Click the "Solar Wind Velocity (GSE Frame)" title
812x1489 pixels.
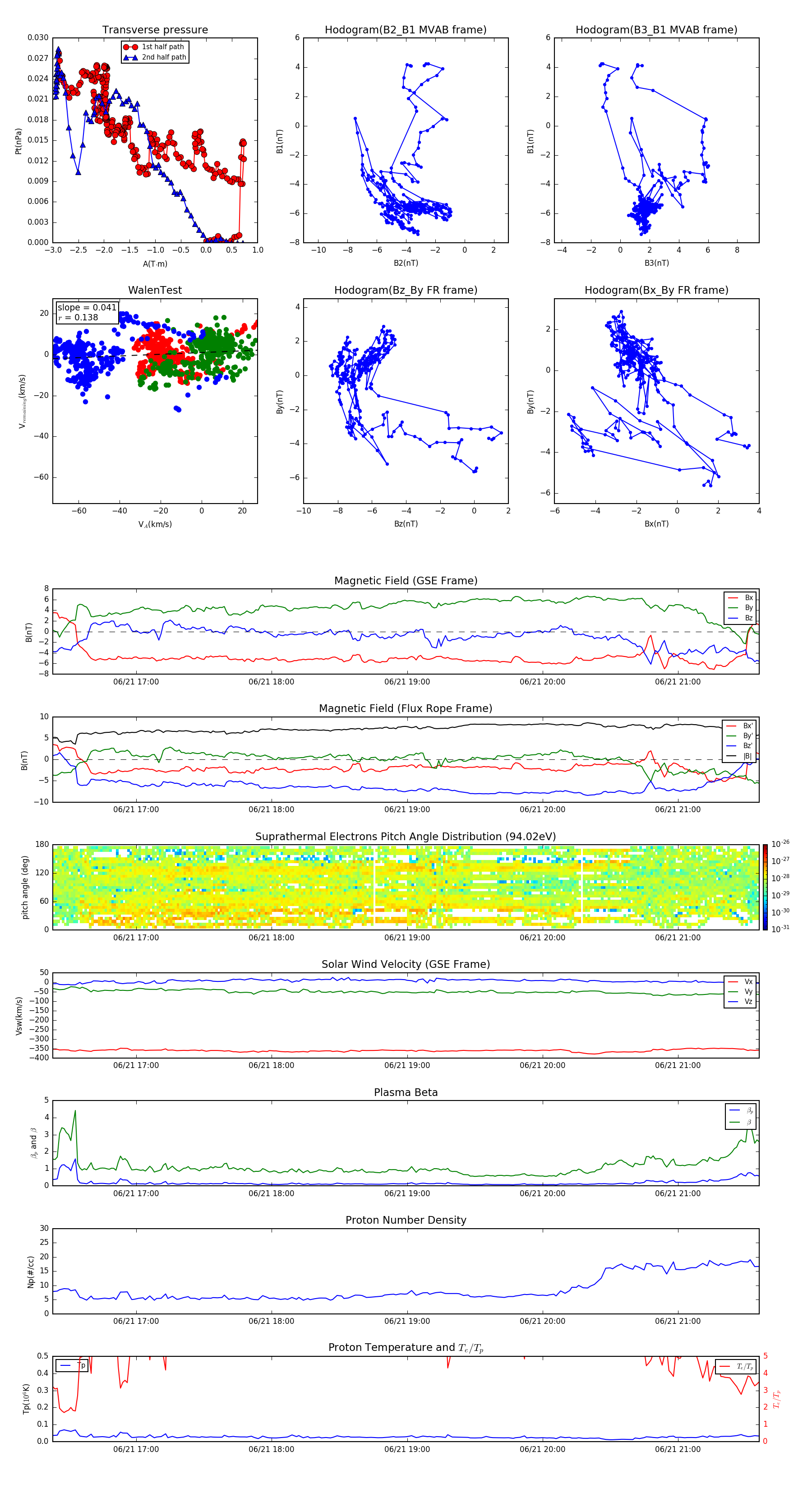click(406, 964)
